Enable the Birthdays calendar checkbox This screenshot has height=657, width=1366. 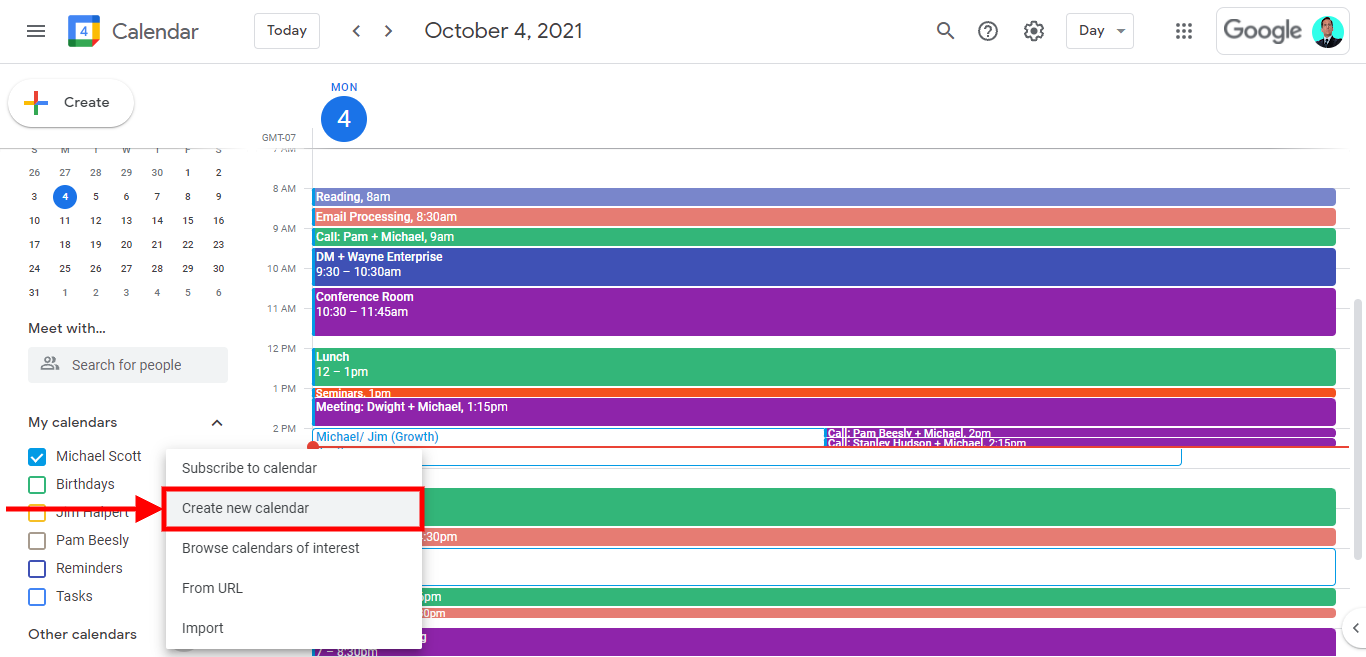[x=37, y=485]
